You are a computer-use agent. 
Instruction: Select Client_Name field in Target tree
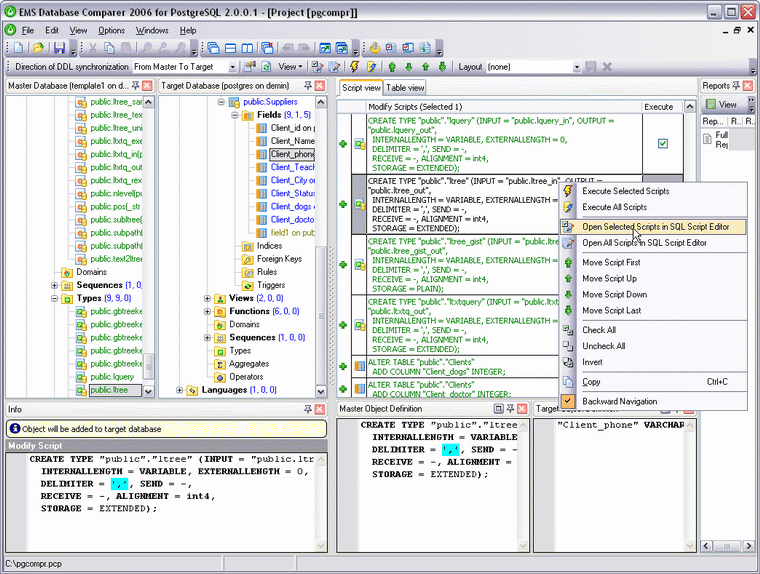coord(292,141)
